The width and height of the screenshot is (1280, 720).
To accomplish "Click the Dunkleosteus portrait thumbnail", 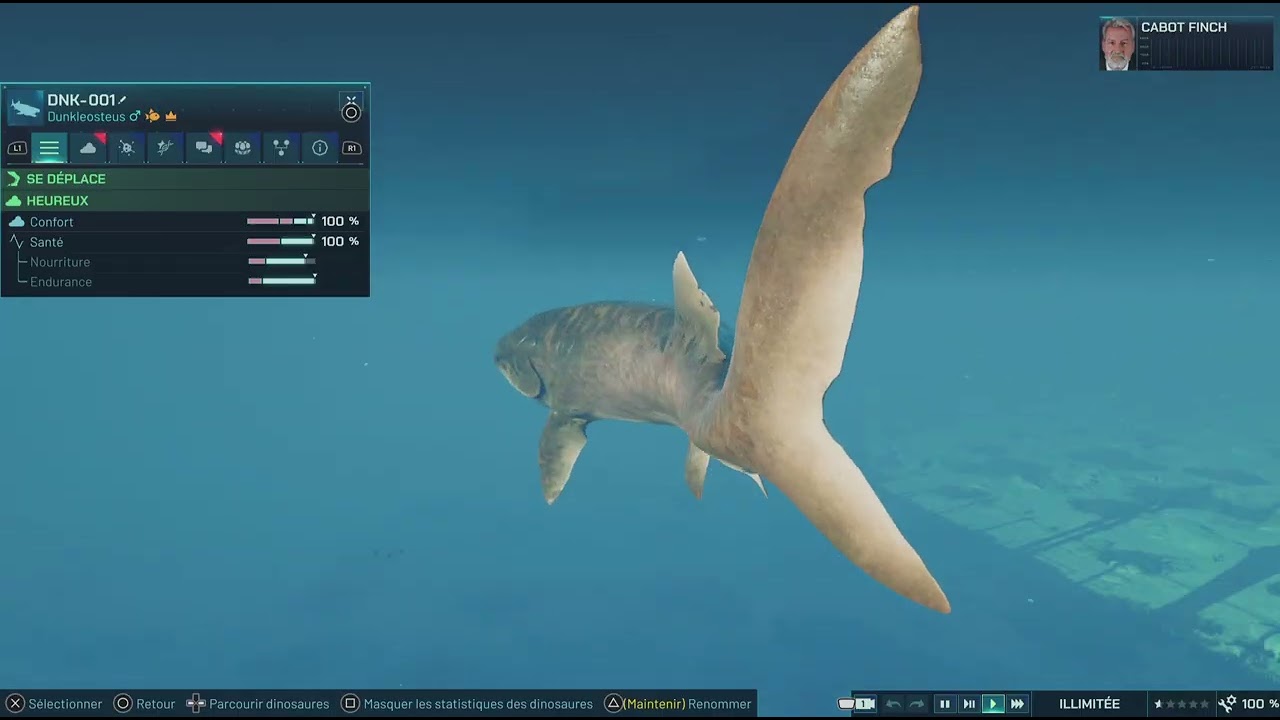I will pos(25,107).
